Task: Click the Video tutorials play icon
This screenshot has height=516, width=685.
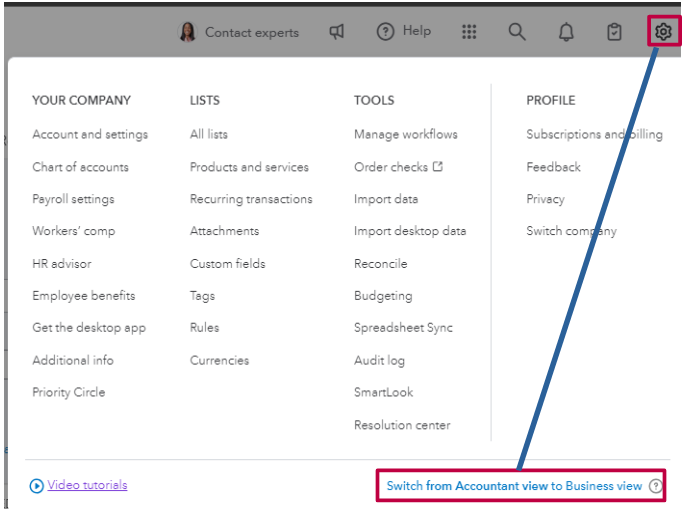Action: pos(37,486)
